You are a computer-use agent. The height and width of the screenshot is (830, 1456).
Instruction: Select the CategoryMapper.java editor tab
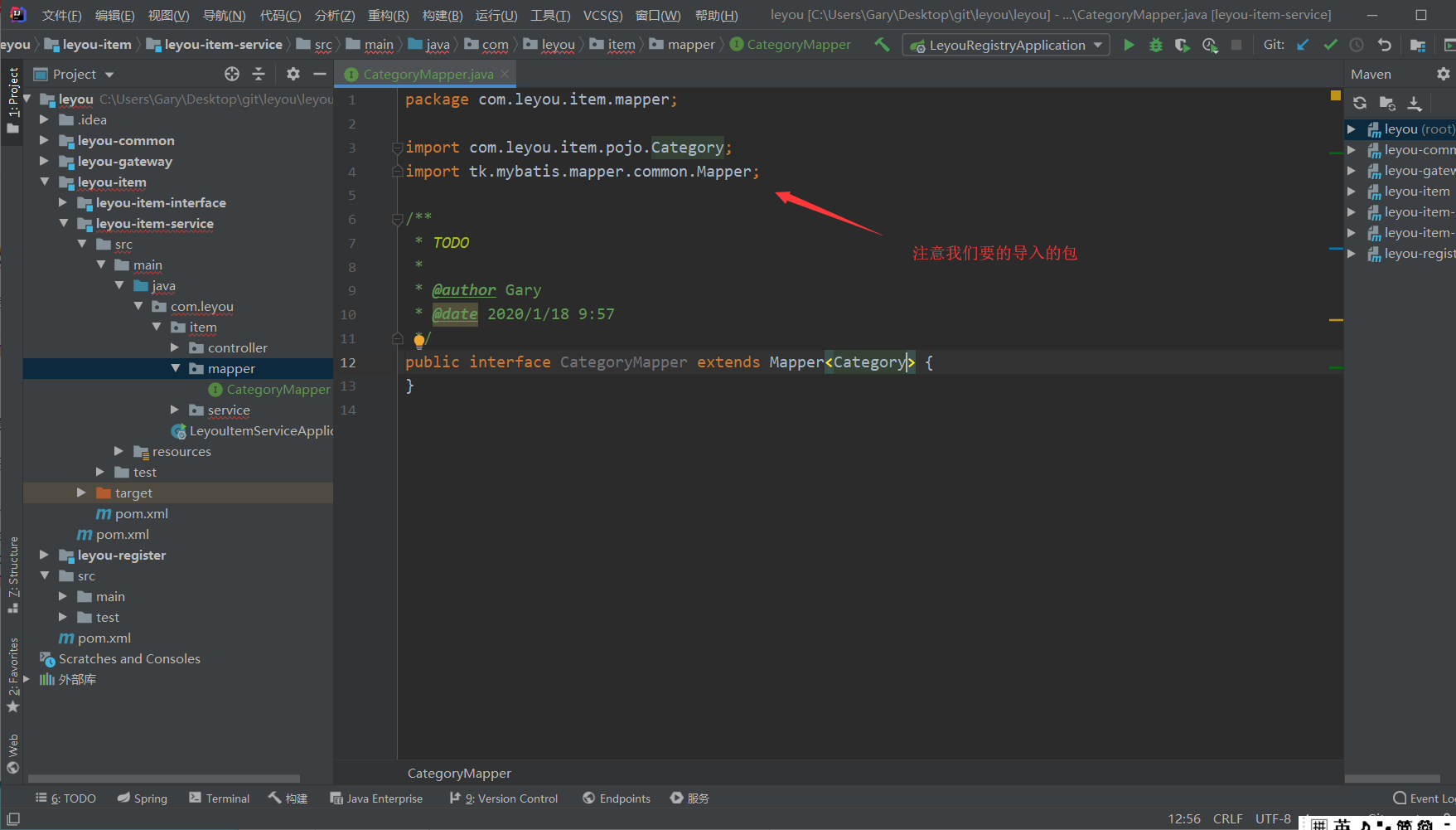(x=427, y=74)
